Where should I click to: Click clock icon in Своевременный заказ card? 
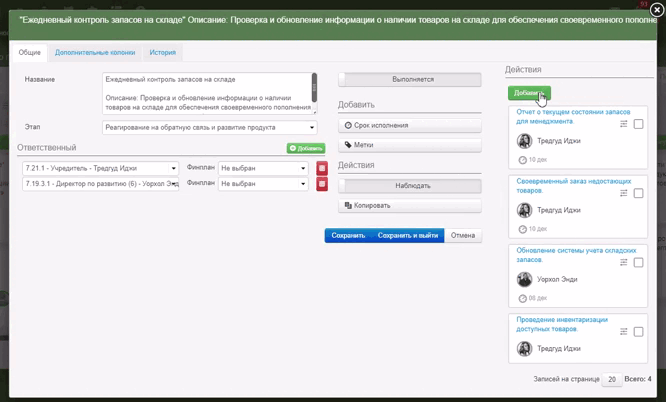point(522,229)
